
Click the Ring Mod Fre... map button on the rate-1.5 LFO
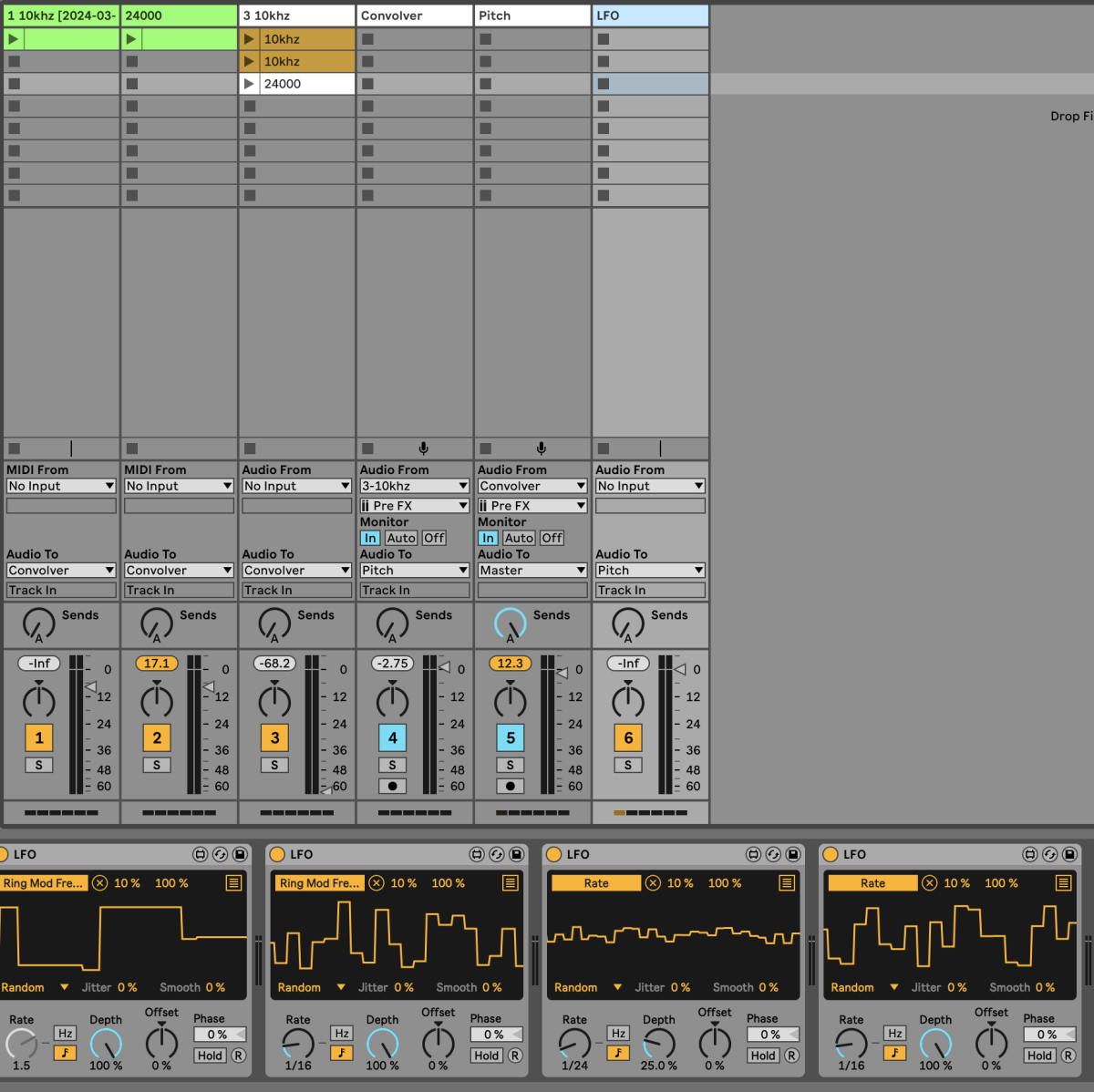43,882
